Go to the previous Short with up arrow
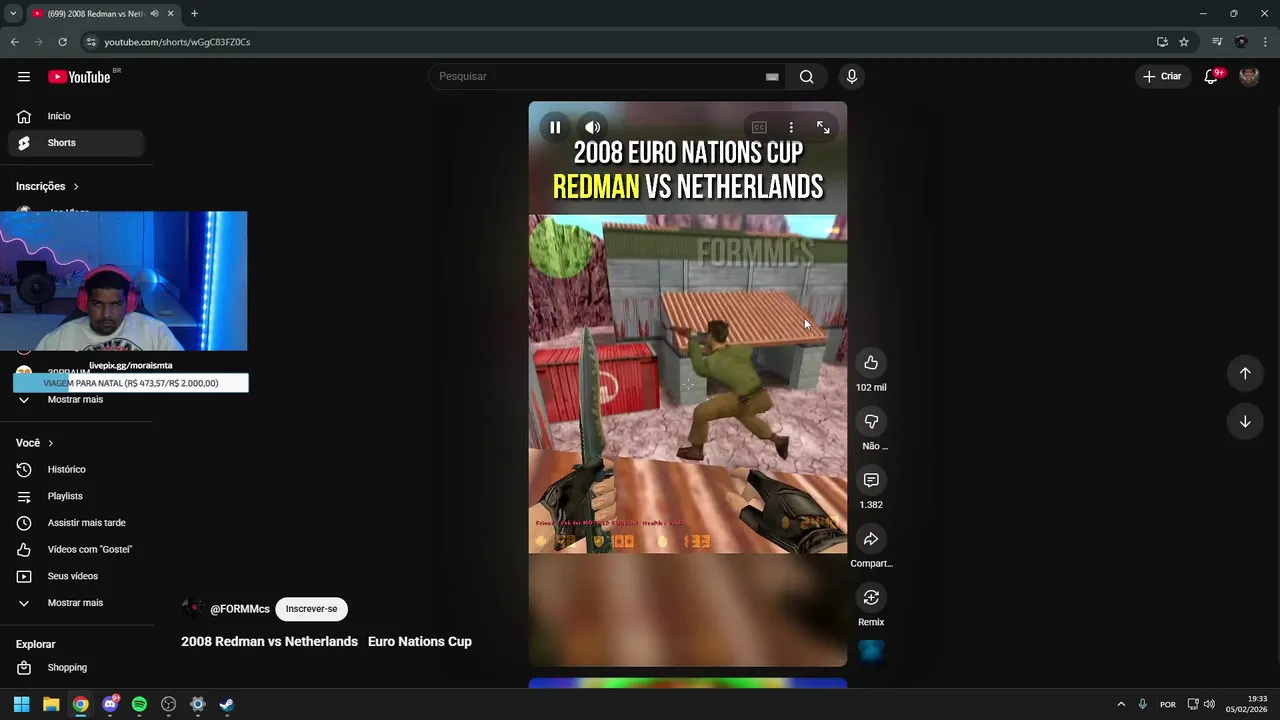The height and width of the screenshot is (720, 1280). click(1245, 373)
